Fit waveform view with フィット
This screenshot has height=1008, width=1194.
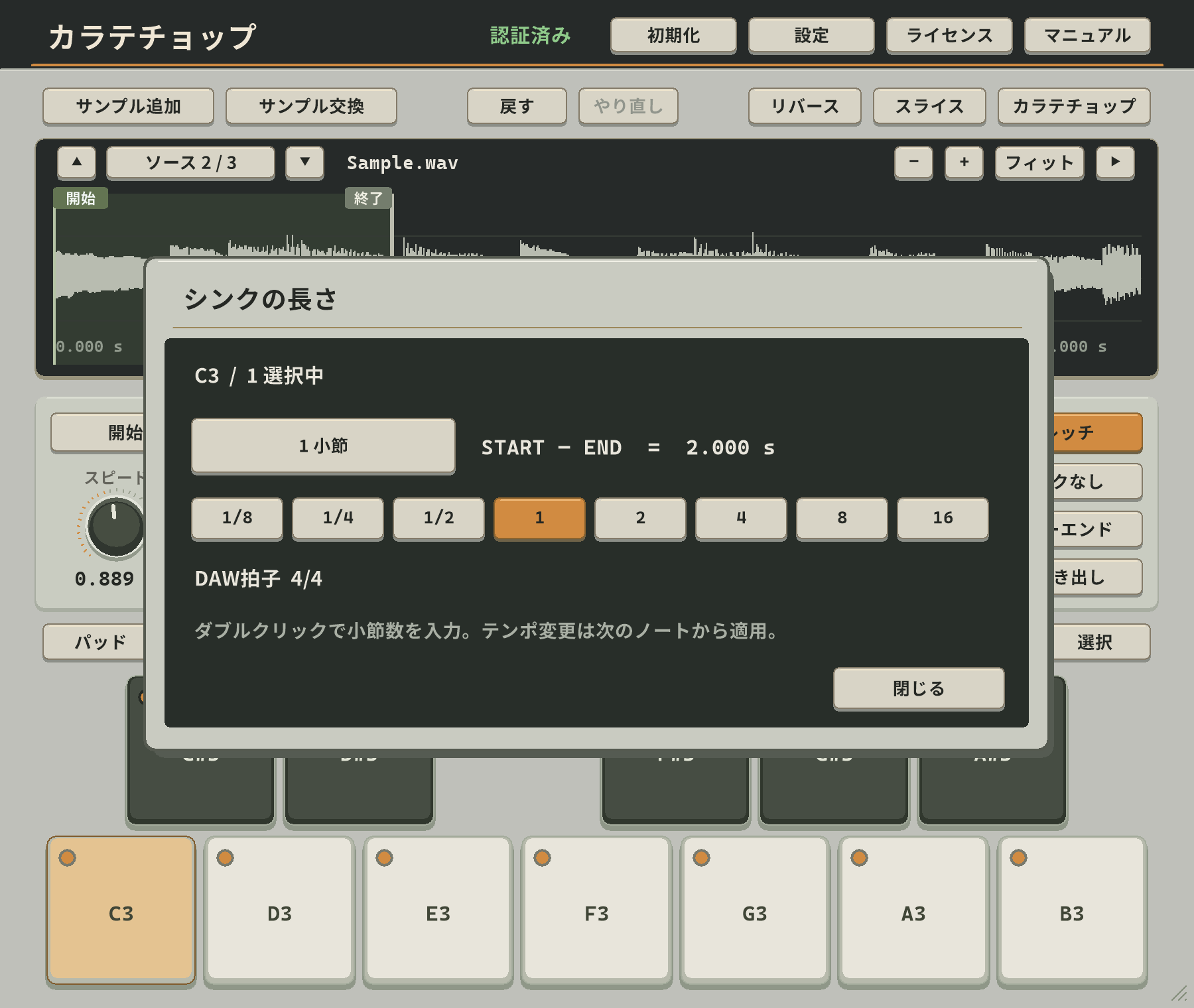(1039, 162)
